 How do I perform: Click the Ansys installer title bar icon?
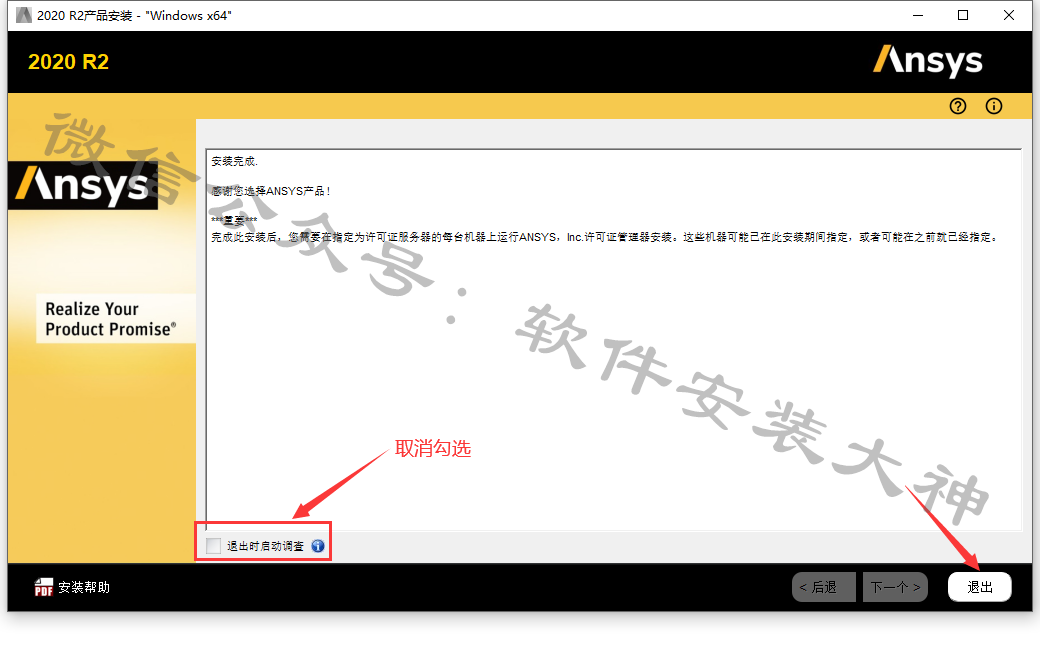tap(24, 15)
